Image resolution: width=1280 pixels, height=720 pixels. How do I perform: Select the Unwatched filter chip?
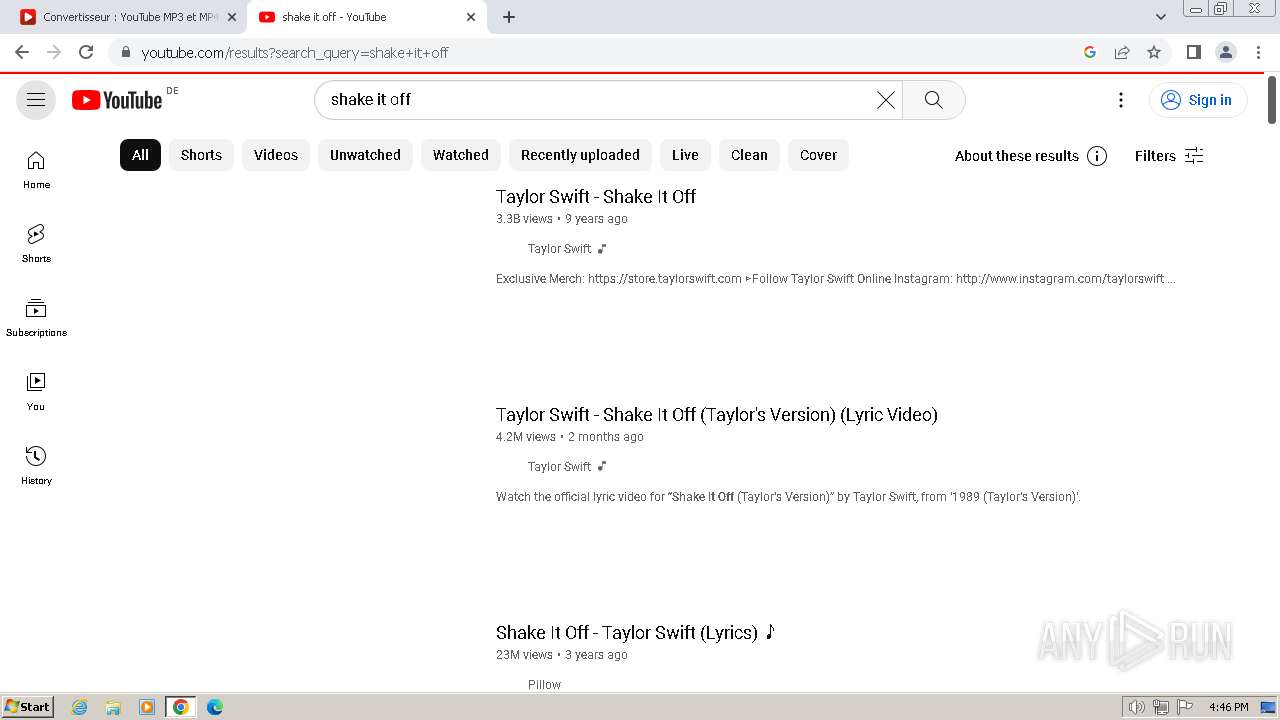[365, 155]
